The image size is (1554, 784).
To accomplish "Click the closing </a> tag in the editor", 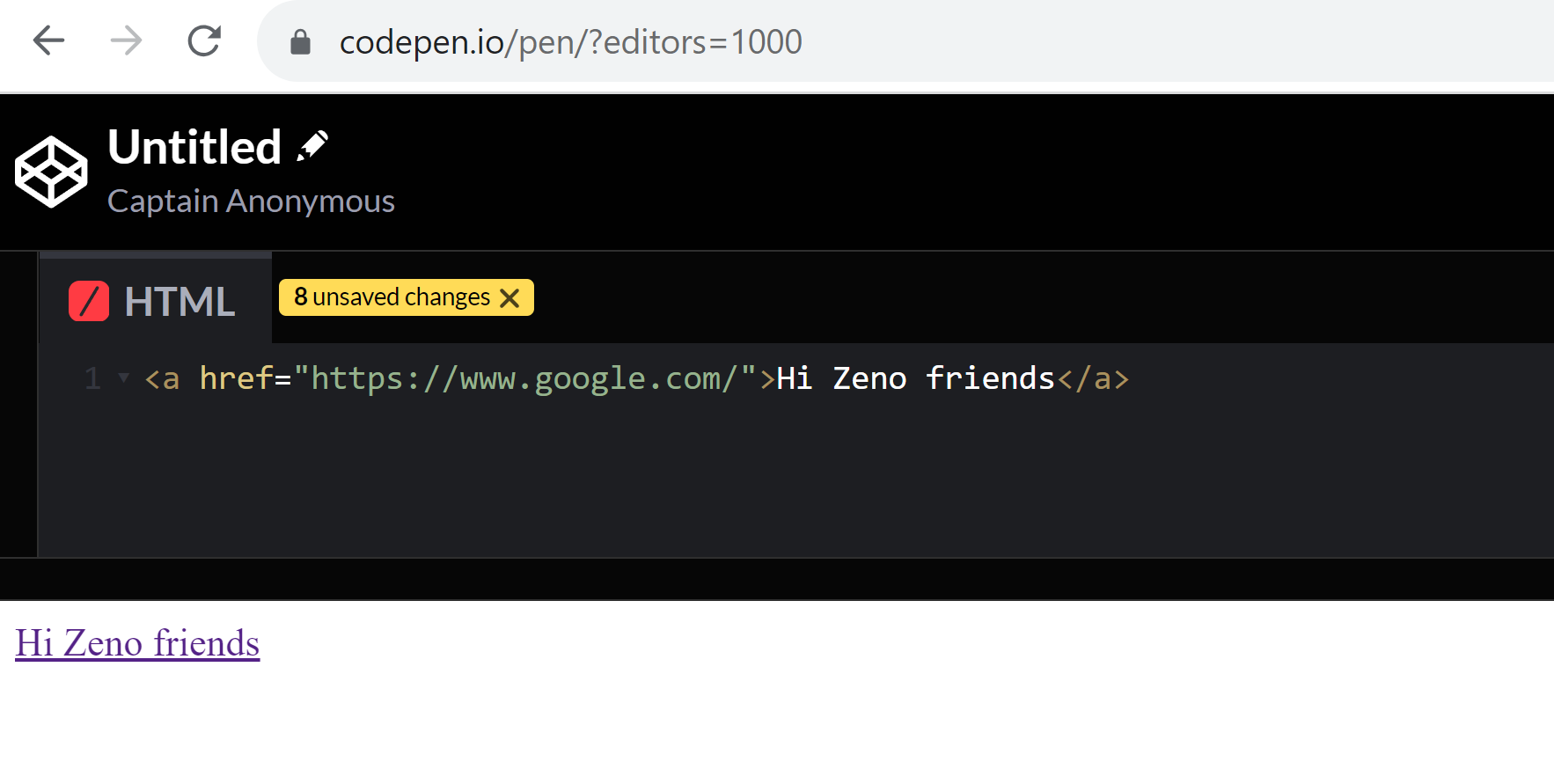I will [1093, 378].
